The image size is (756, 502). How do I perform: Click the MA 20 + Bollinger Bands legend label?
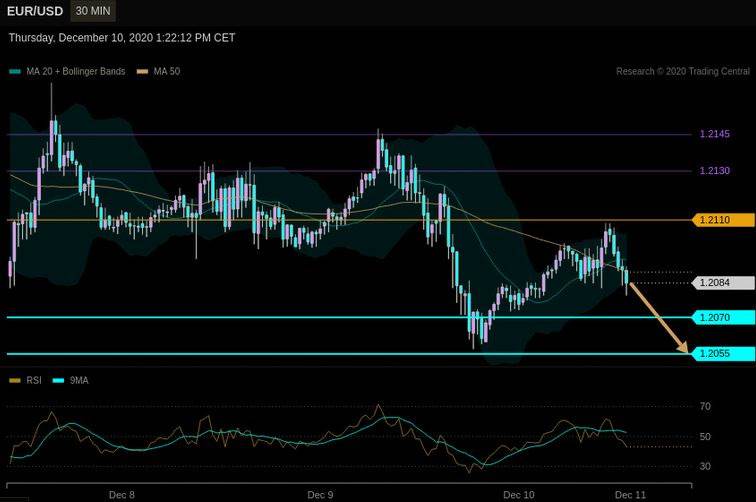click(x=76, y=71)
